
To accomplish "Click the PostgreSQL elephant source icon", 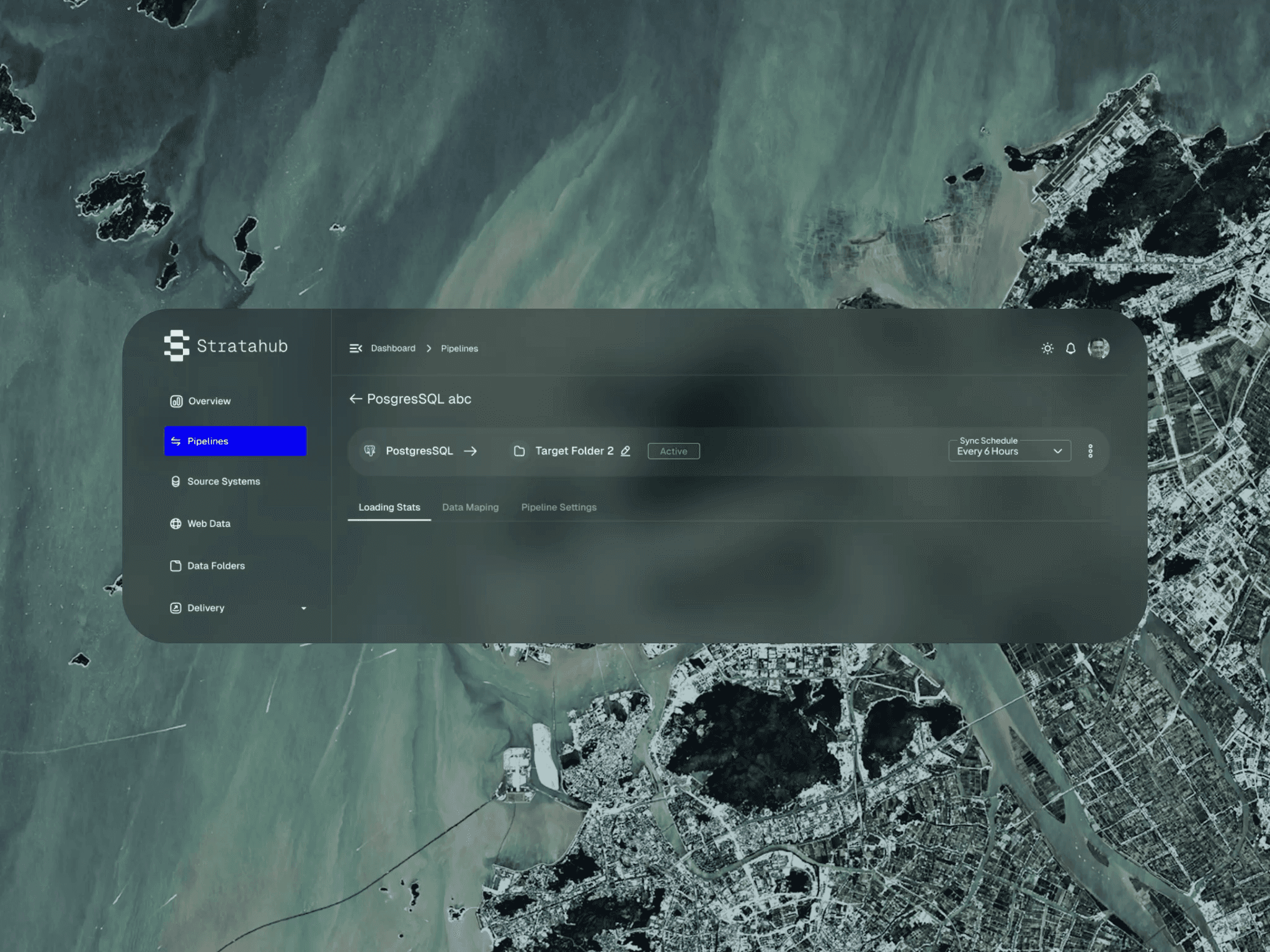I will [370, 451].
